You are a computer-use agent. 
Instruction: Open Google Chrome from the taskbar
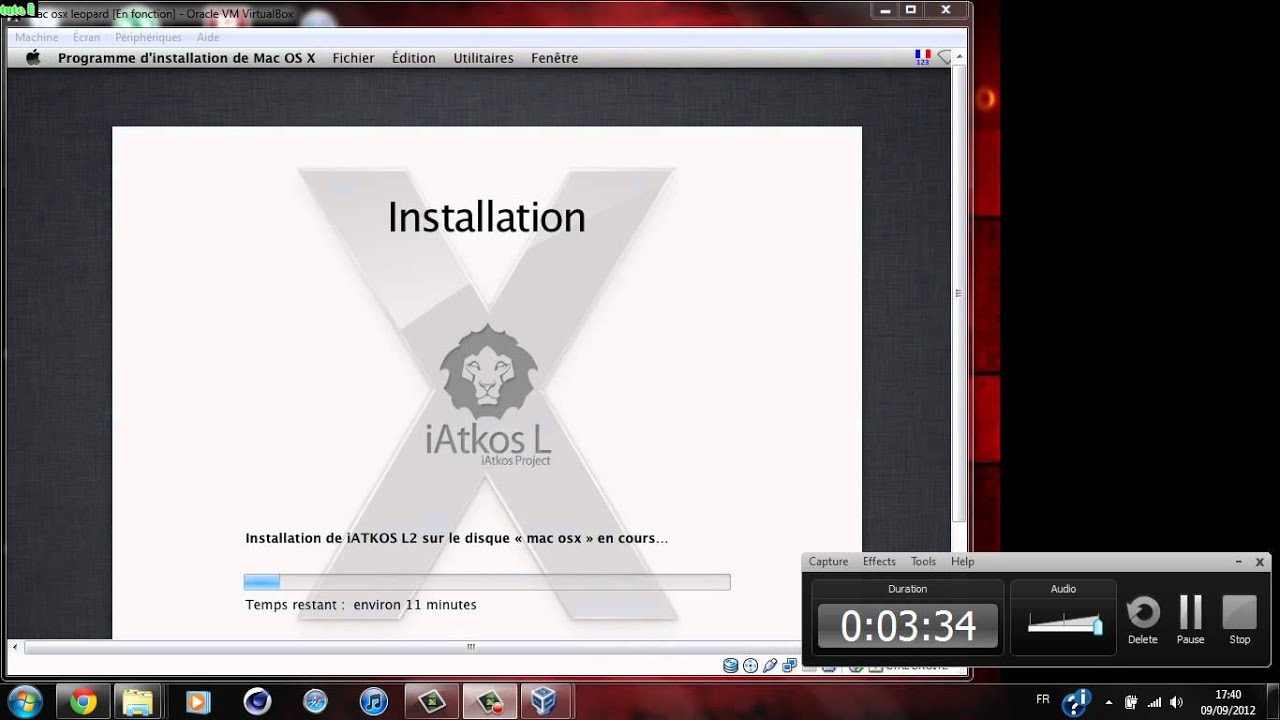click(83, 702)
